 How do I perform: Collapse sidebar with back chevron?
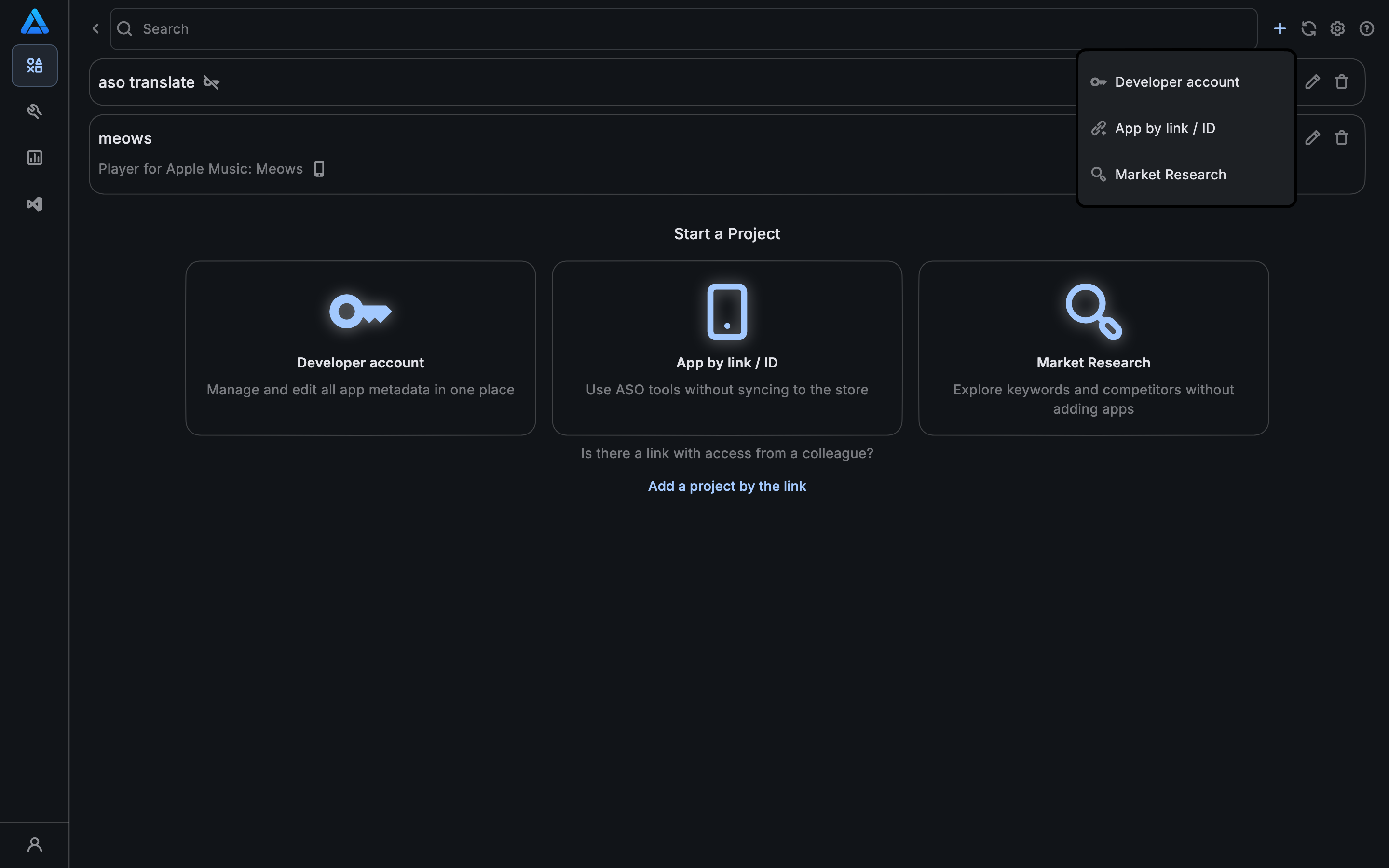coord(96,29)
